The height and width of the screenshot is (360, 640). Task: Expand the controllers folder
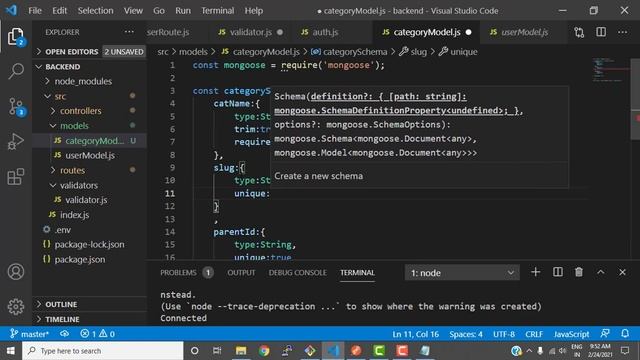pos(80,111)
